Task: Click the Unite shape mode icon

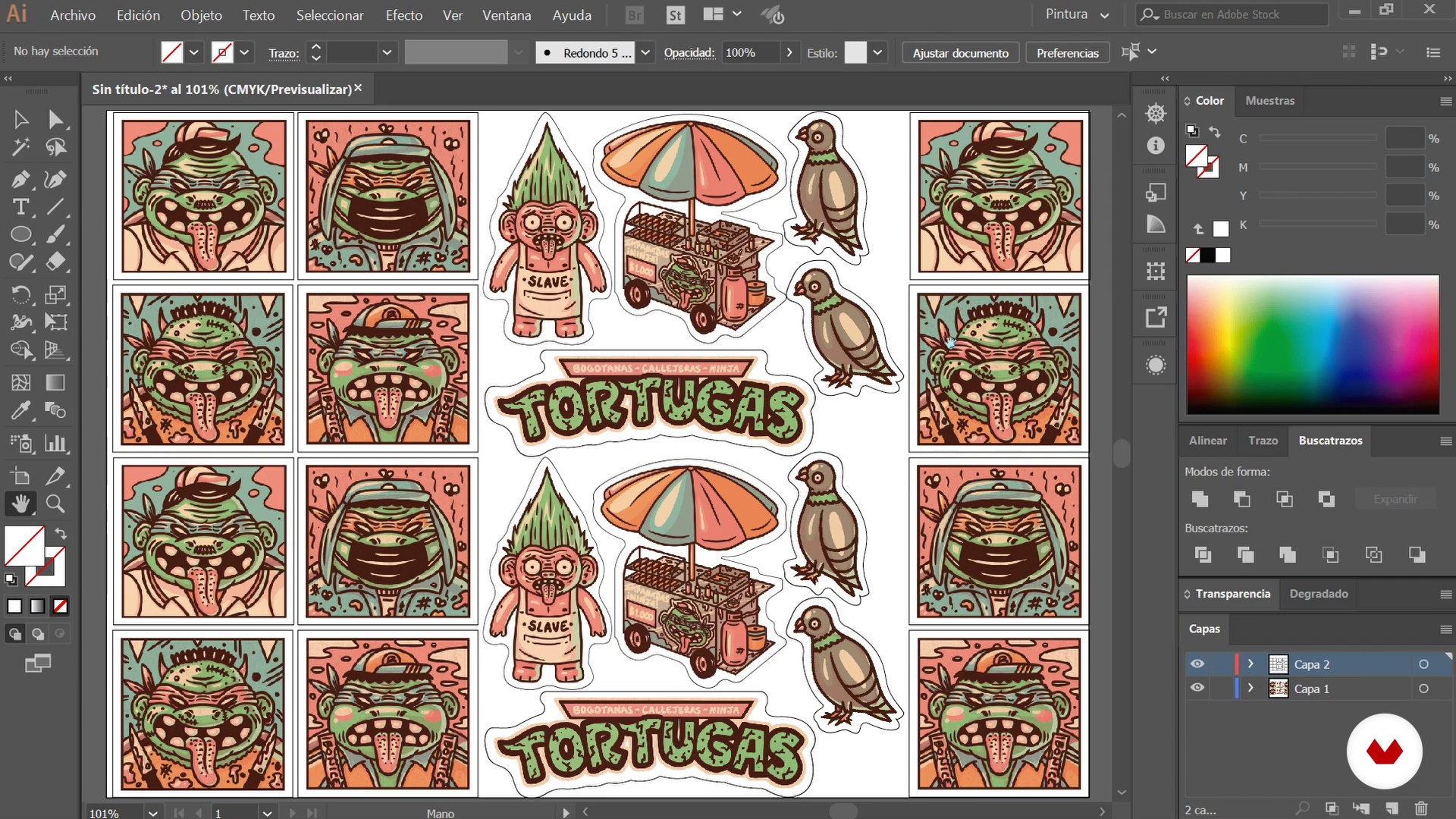Action: click(1200, 499)
